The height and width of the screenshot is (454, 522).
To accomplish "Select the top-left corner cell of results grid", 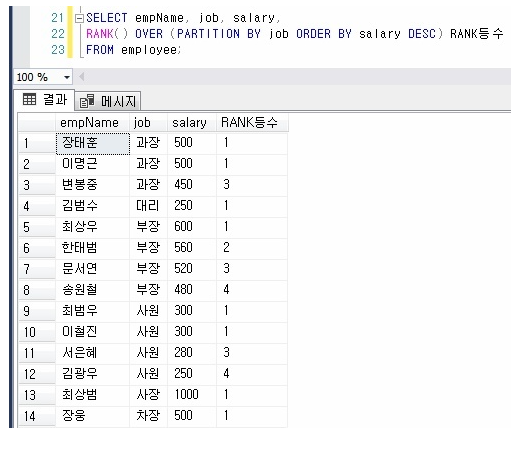I will pyautogui.click(x=37, y=123).
